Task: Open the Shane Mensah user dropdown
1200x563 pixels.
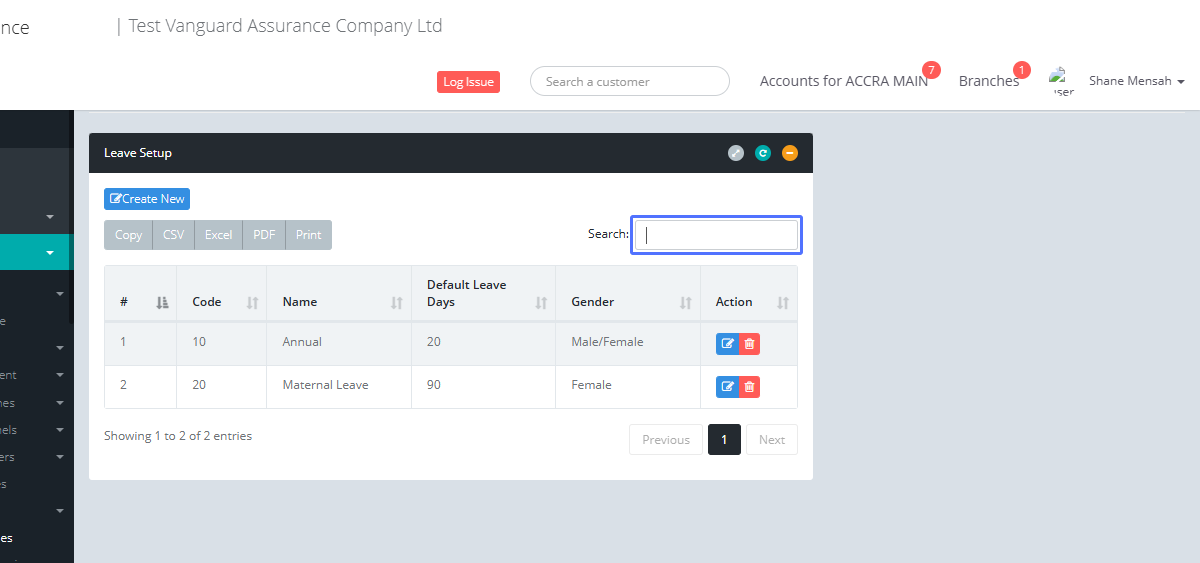Action: coord(1136,81)
